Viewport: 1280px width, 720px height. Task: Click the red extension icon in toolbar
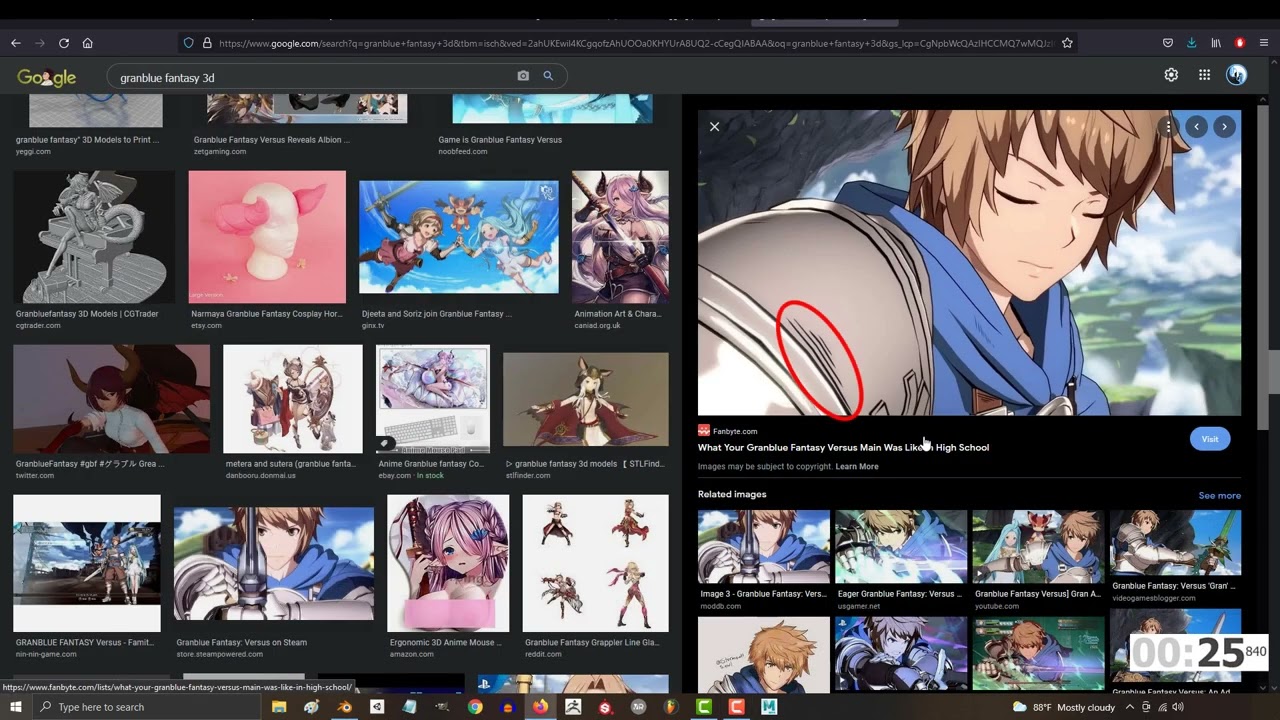[1240, 43]
